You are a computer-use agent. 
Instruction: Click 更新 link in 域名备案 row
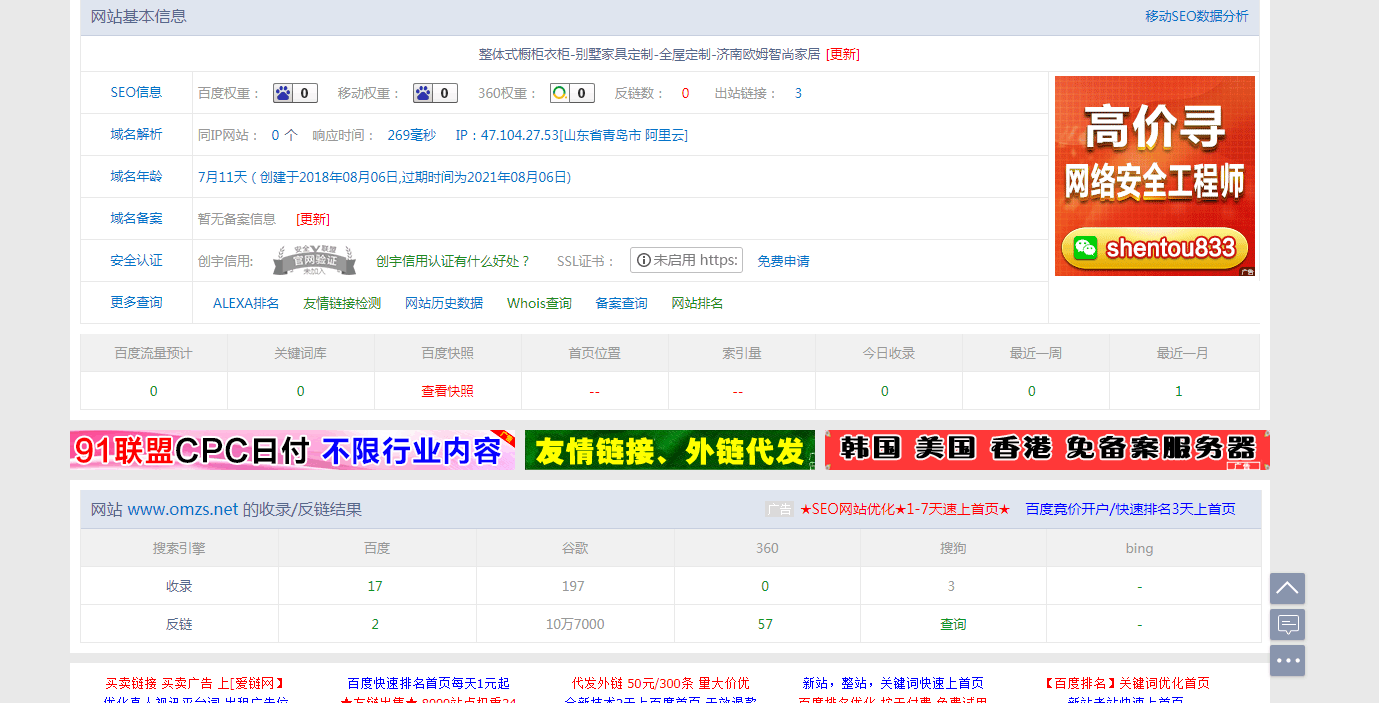(x=313, y=219)
